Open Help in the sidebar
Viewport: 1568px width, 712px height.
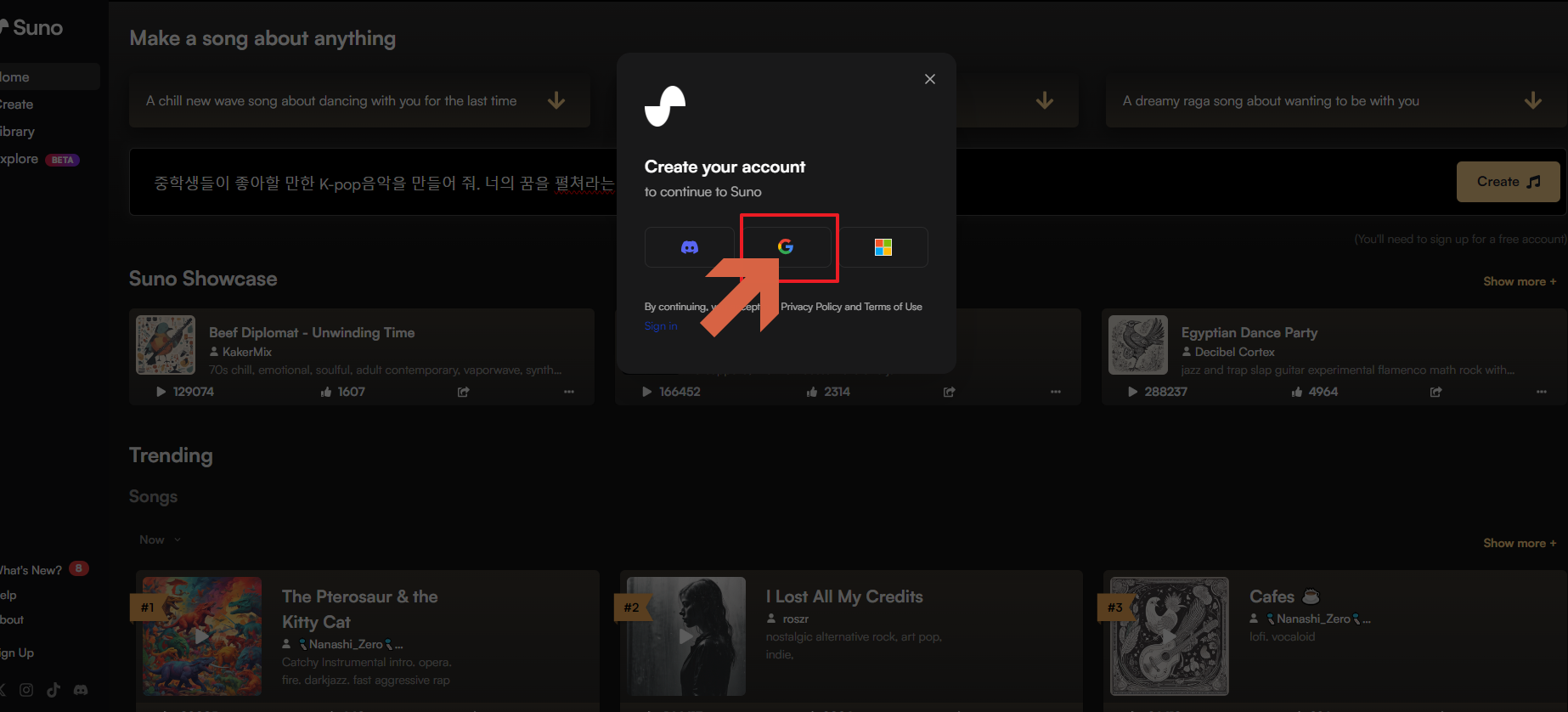coord(8,595)
